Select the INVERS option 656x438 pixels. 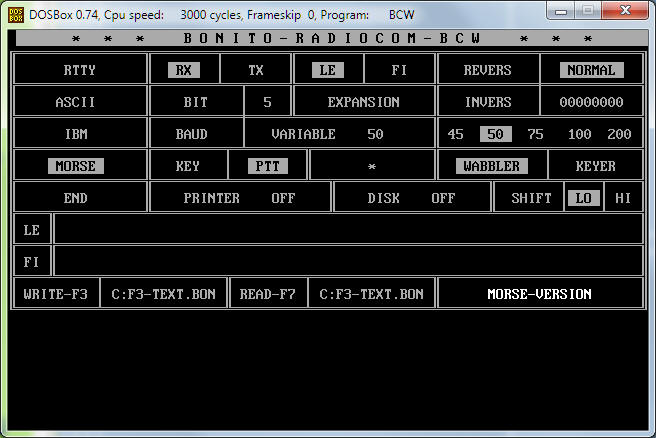click(x=488, y=102)
